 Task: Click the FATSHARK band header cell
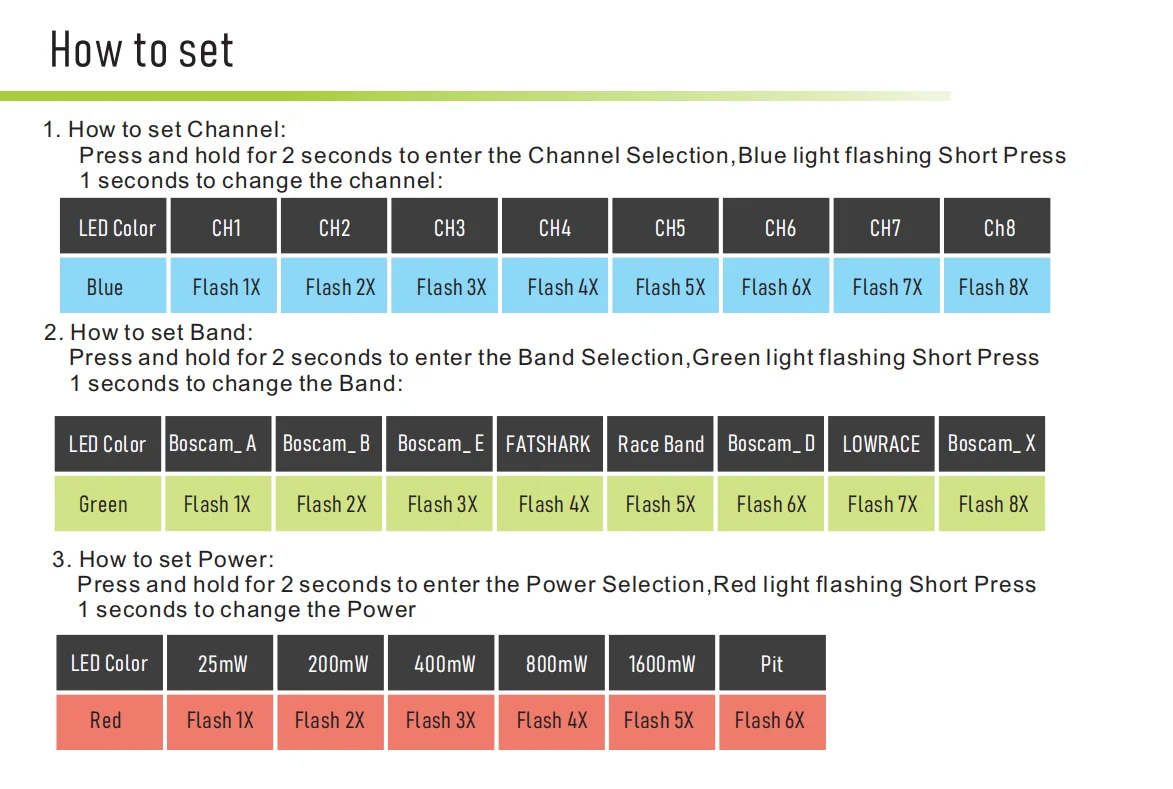(549, 443)
